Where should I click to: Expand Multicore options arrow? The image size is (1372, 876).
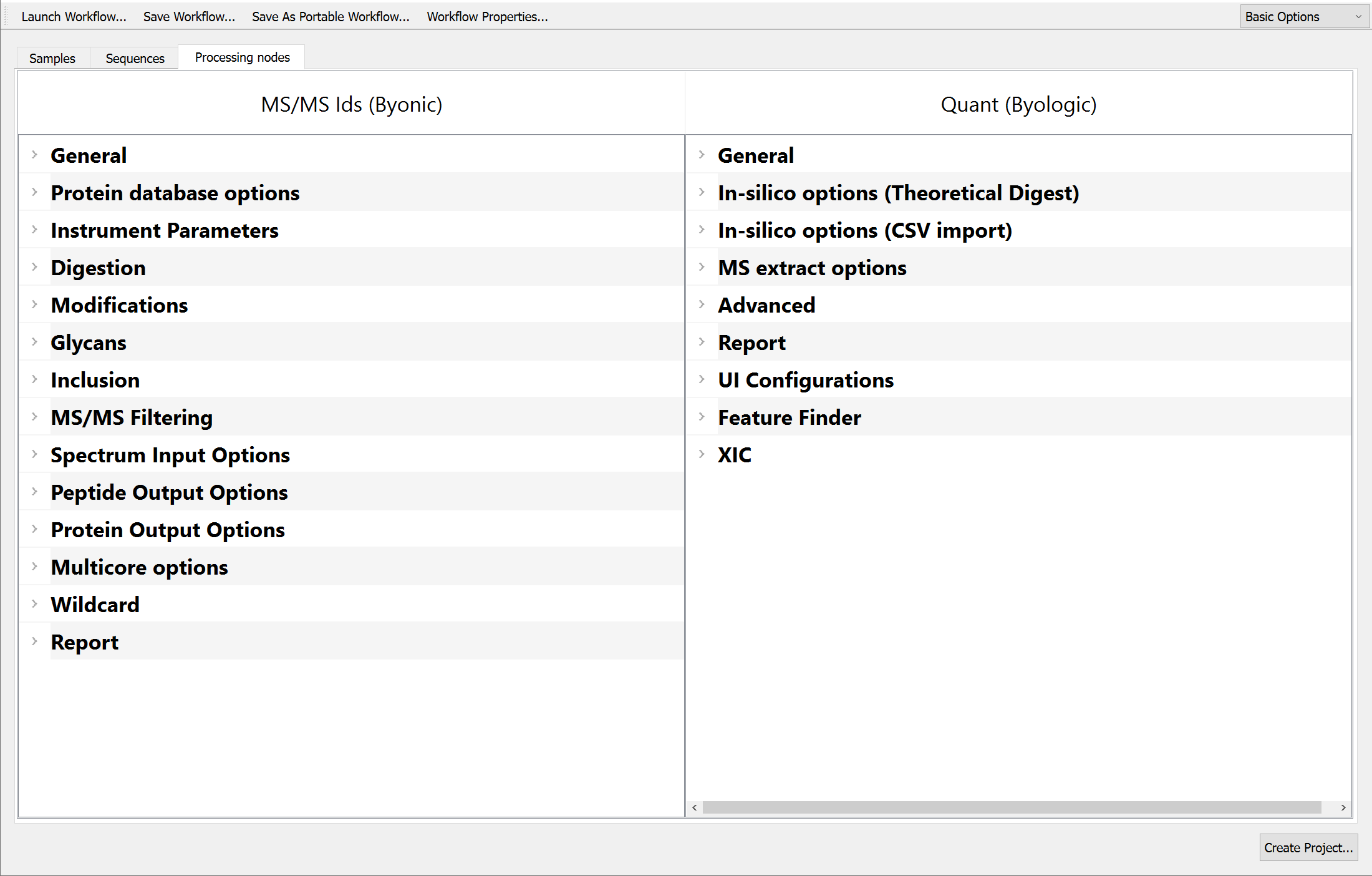[34, 567]
